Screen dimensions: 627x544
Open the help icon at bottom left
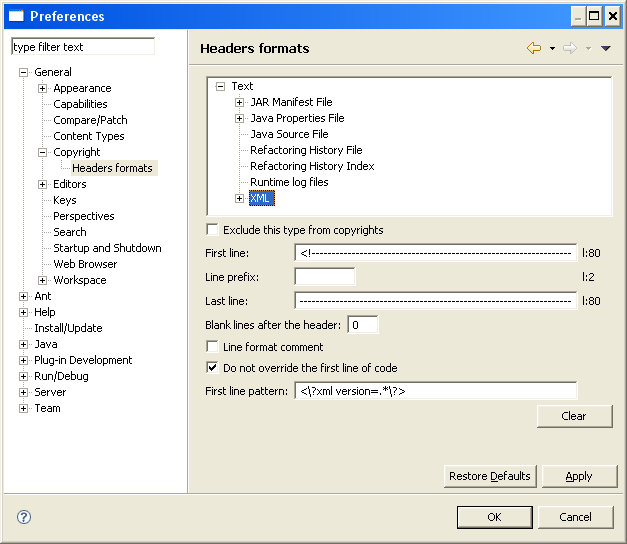24,517
